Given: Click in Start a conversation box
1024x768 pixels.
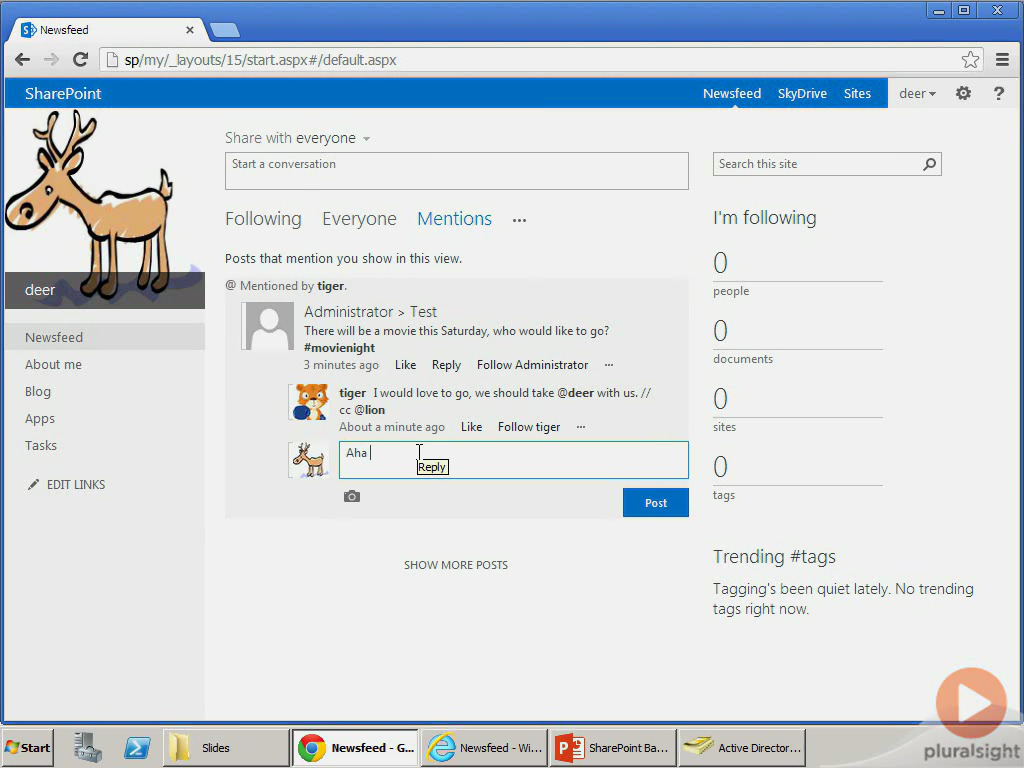Looking at the screenshot, I should coord(456,171).
